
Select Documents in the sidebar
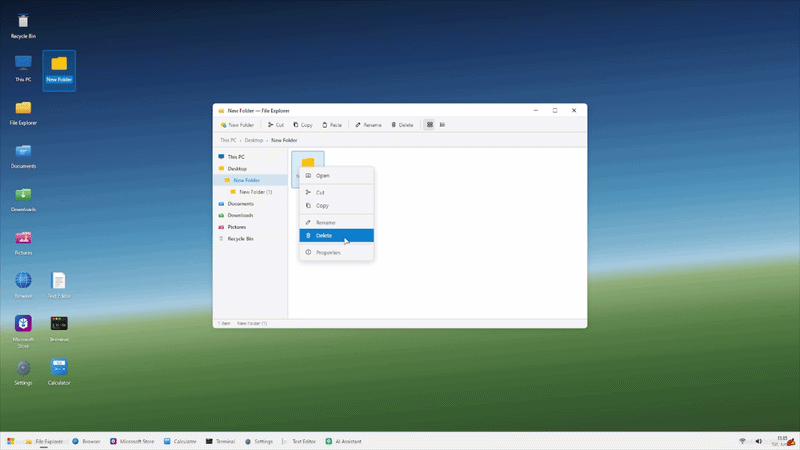pos(250,204)
